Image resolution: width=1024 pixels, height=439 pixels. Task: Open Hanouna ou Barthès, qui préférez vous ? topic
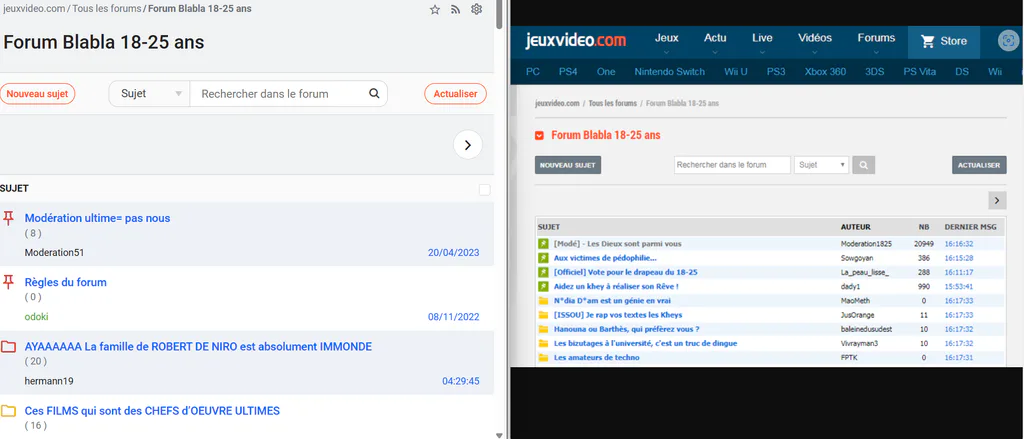coord(627,329)
